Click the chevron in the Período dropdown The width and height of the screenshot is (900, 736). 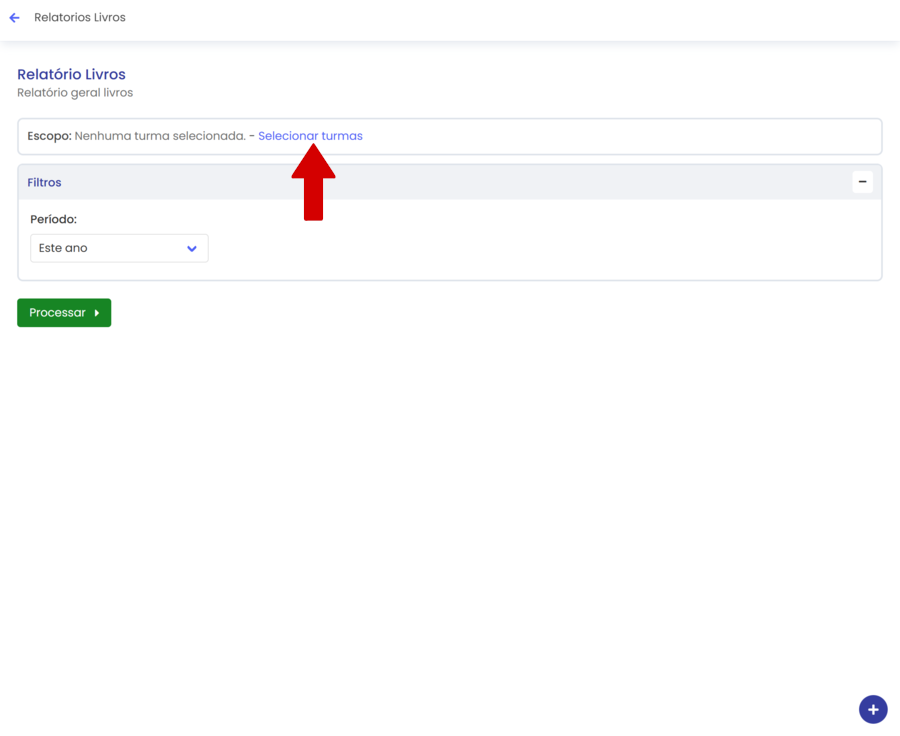(192, 248)
